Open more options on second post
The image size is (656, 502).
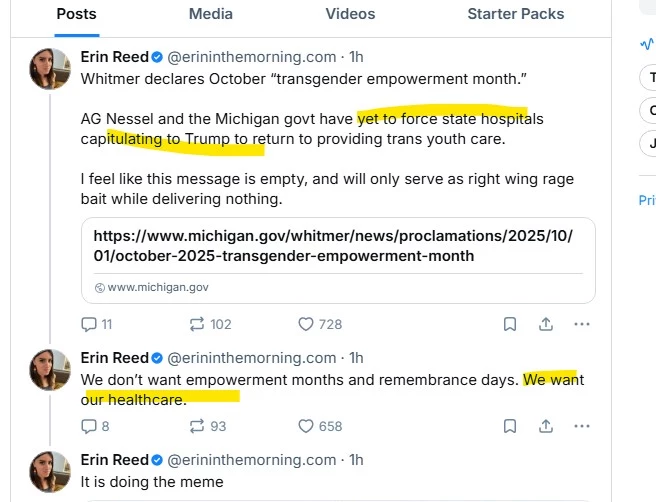[582, 426]
